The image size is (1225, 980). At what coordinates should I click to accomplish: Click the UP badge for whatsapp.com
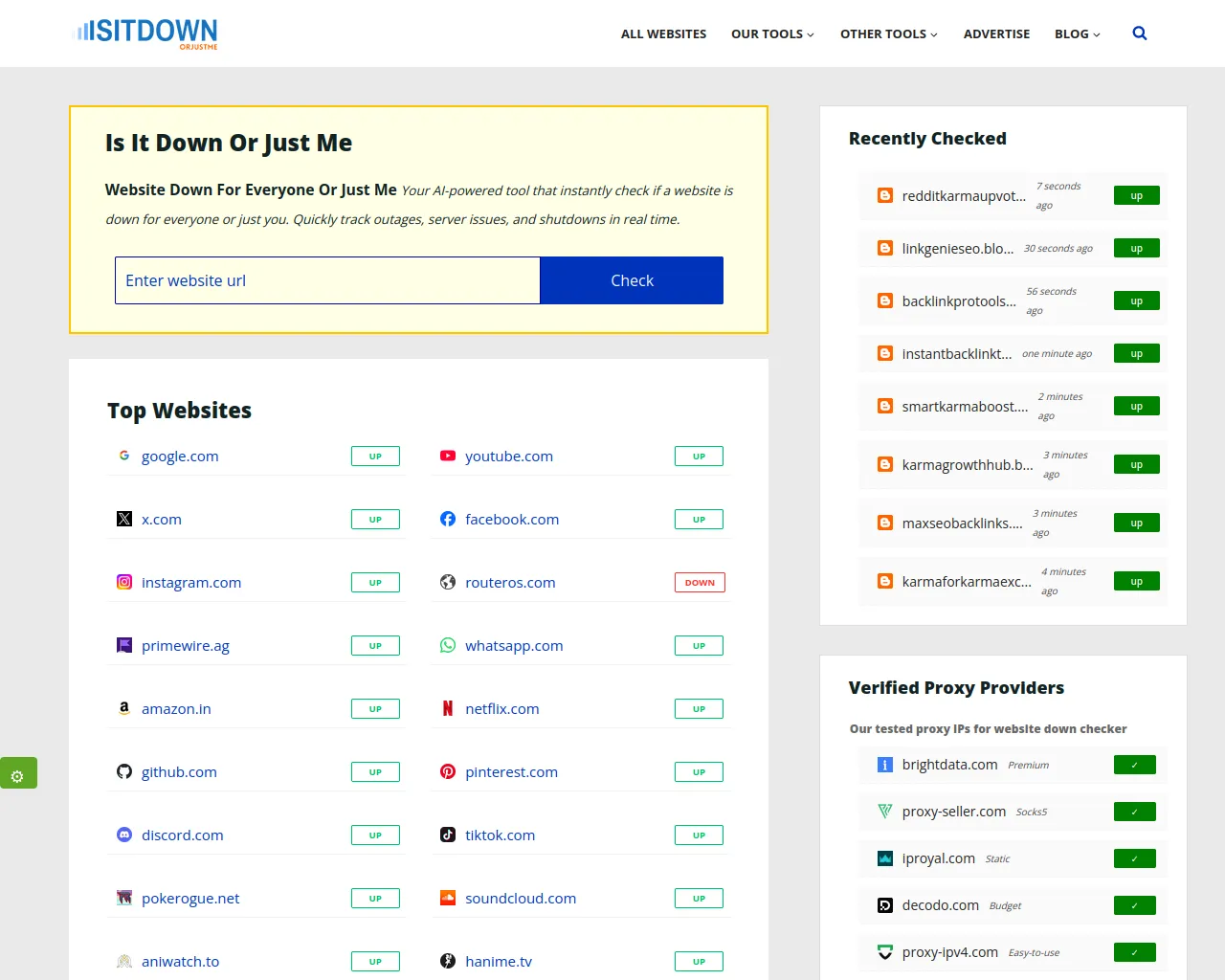tap(699, 645)
